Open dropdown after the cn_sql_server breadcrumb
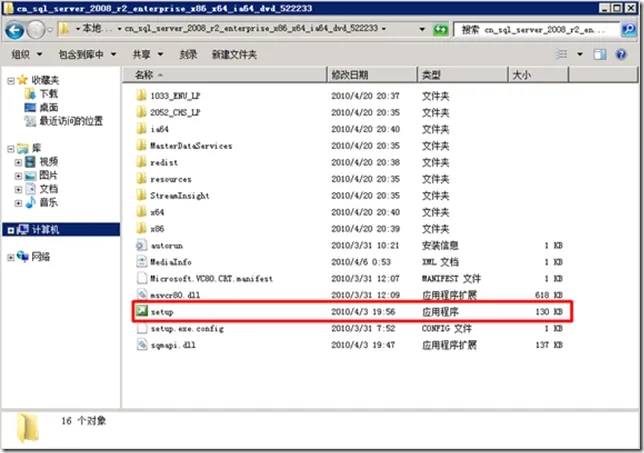 (384, 29)
